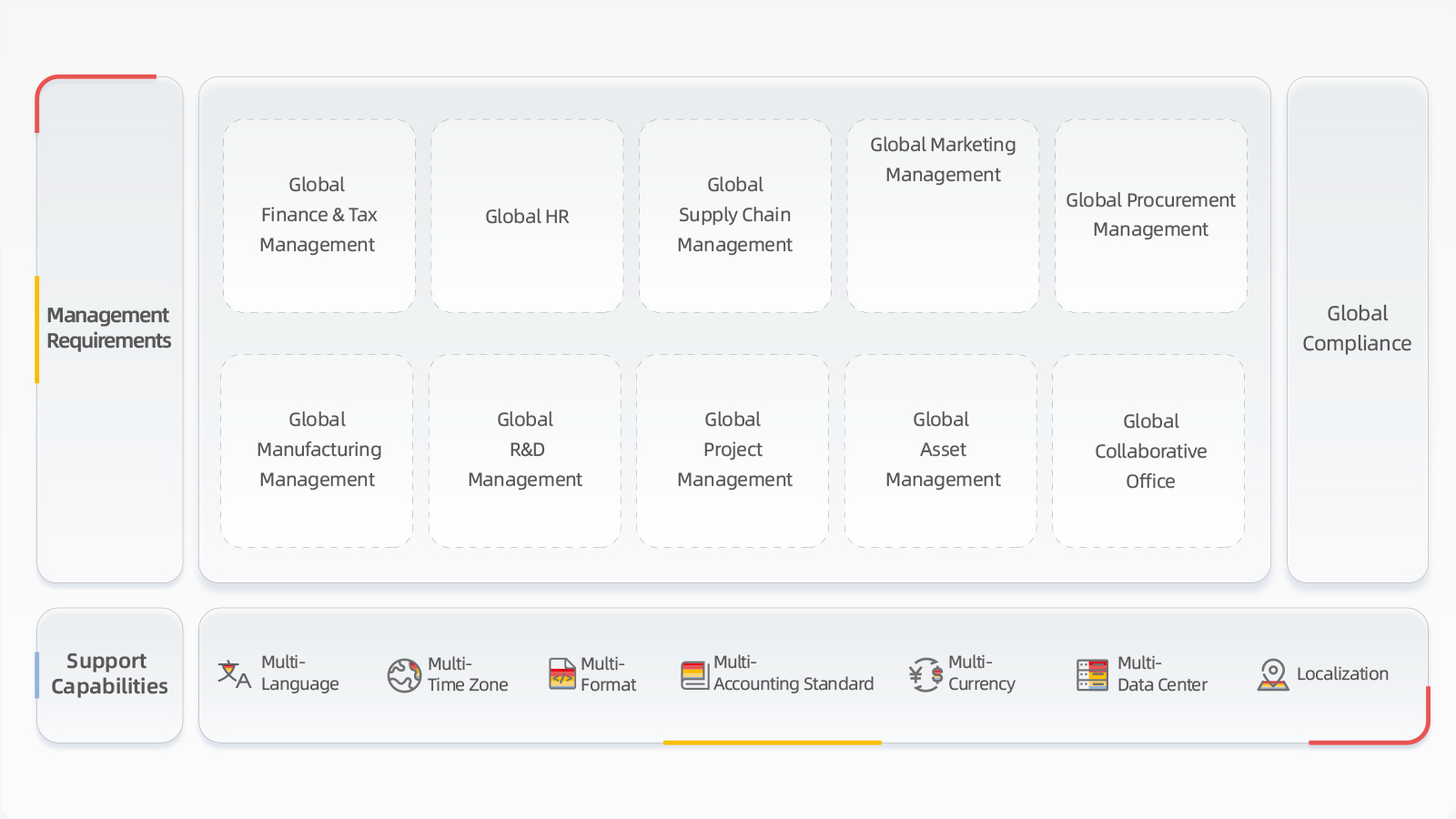Click the Localization map pin icon
The width and height of the screenshot is (1456, 819).
point(1273,674)
